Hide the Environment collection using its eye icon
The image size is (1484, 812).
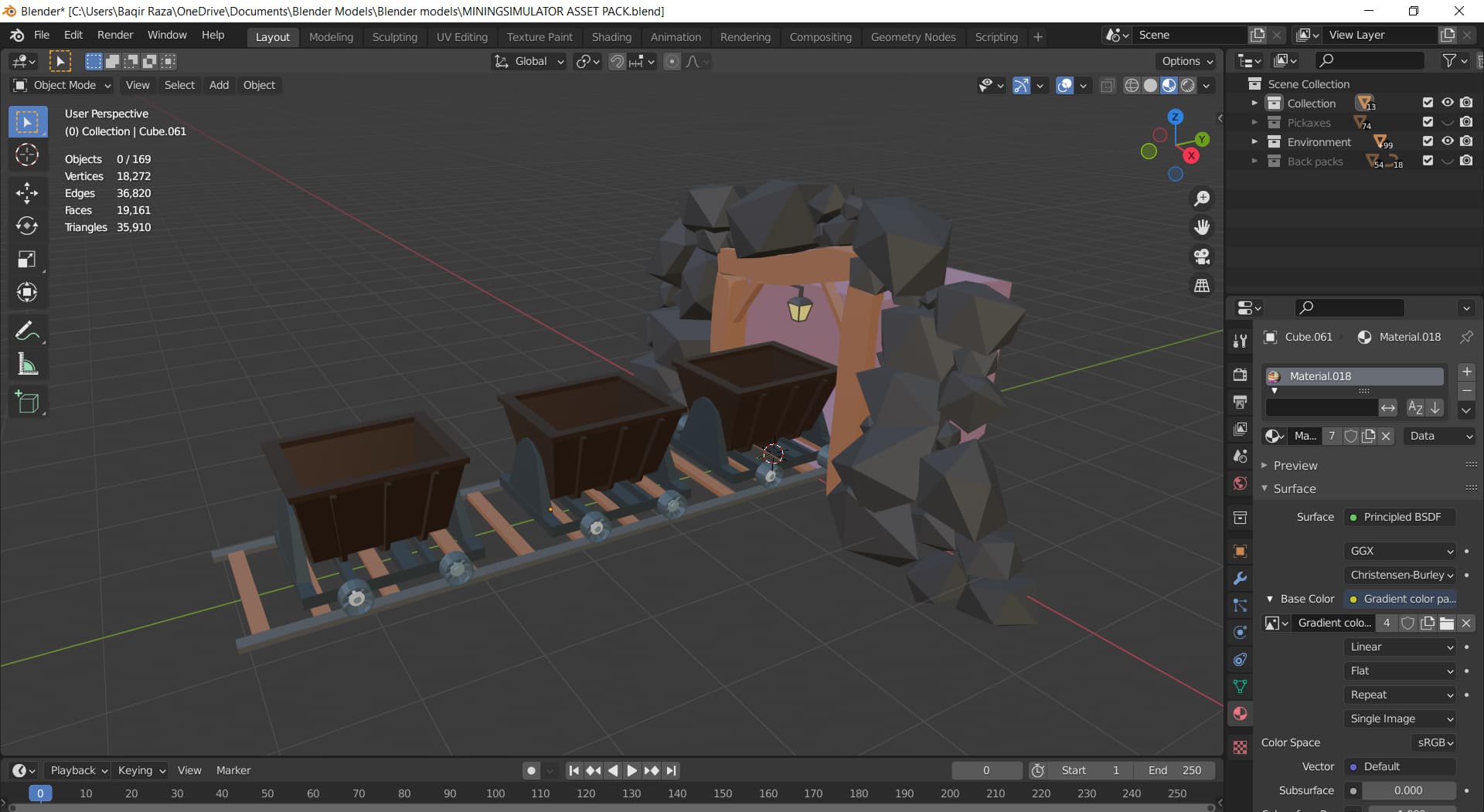tap(1447, 141)
